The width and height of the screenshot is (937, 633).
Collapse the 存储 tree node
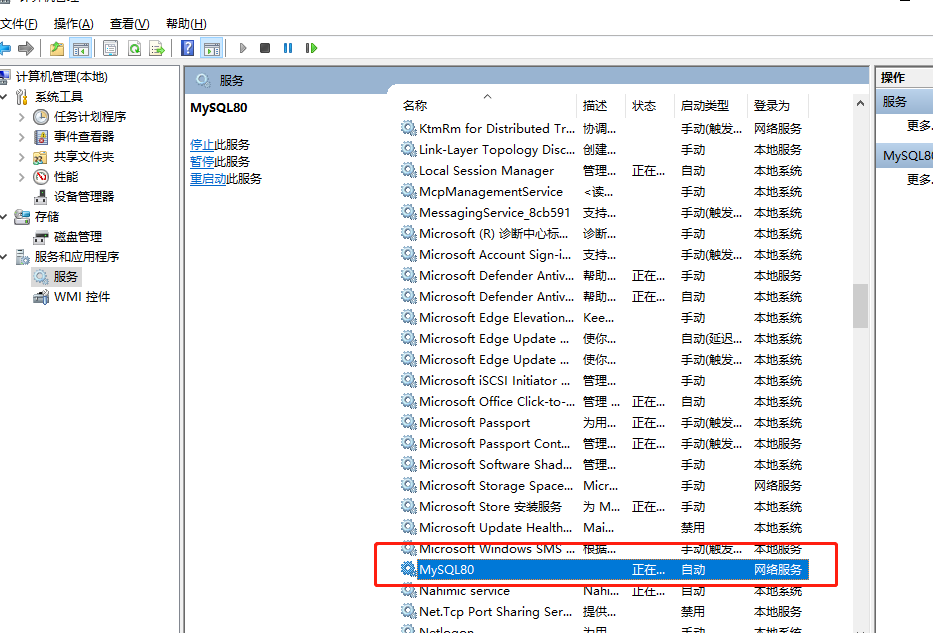click(4, 217)
